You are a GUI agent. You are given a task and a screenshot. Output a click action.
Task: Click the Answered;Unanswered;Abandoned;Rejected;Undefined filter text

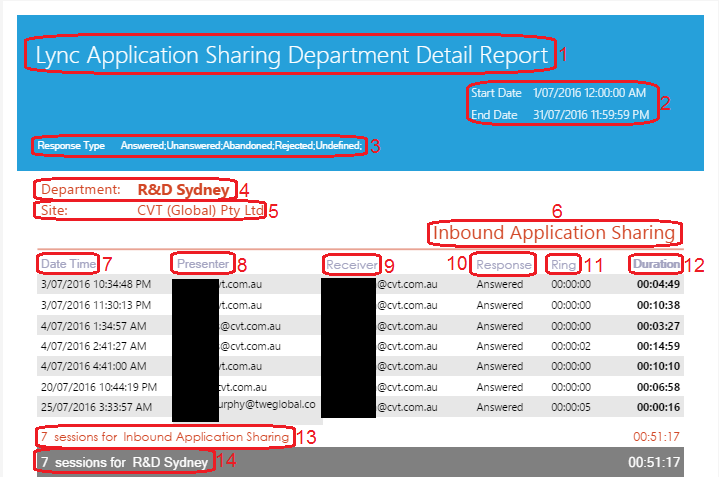click(x=241, y=146)
